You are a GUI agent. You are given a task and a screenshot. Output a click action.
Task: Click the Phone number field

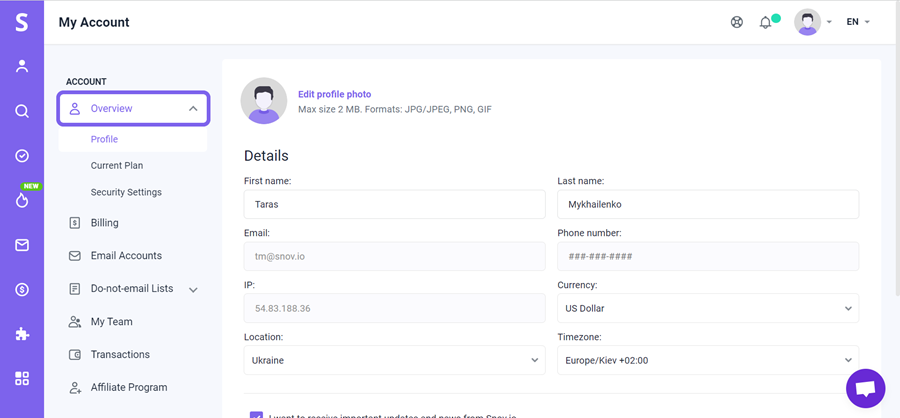pyautogui.click(x=708, y=256)
